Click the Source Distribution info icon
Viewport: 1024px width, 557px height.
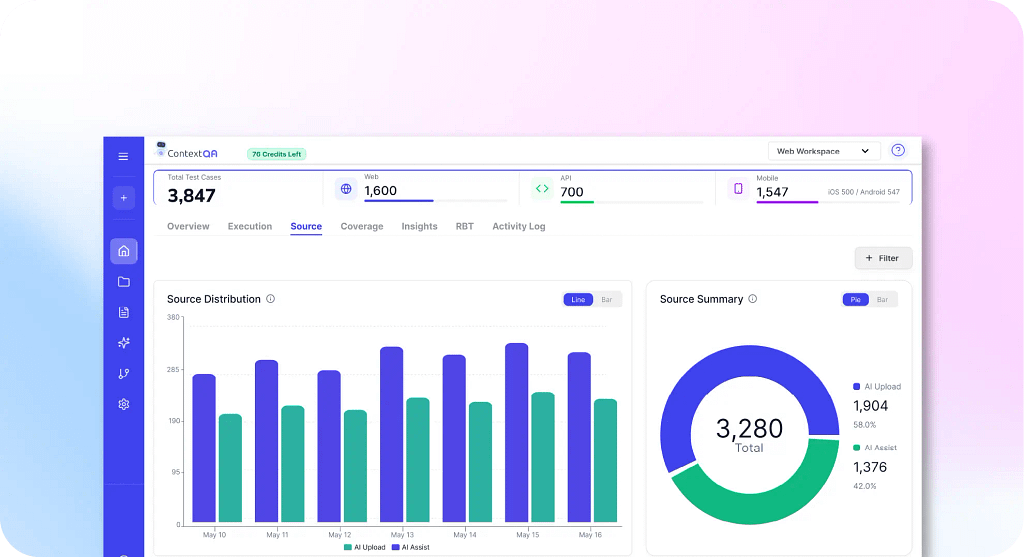(x=270, y=299)
